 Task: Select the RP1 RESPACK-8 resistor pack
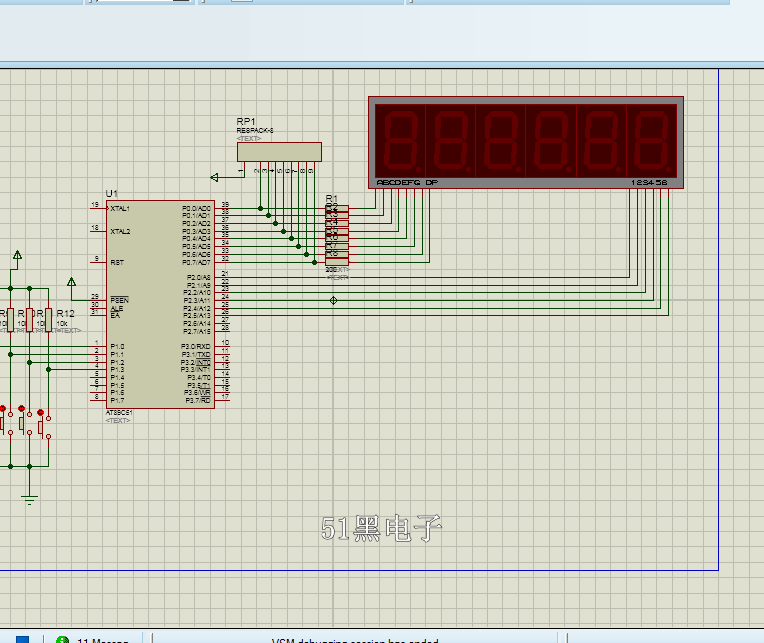point(279,152)
